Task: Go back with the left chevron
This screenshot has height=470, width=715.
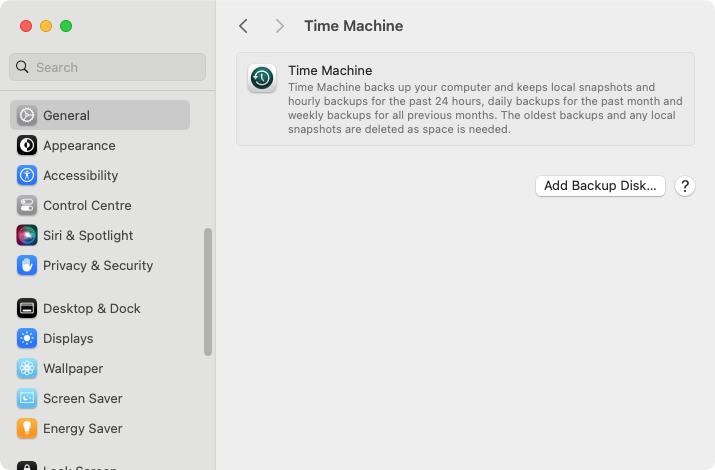Action: [244, 26]
